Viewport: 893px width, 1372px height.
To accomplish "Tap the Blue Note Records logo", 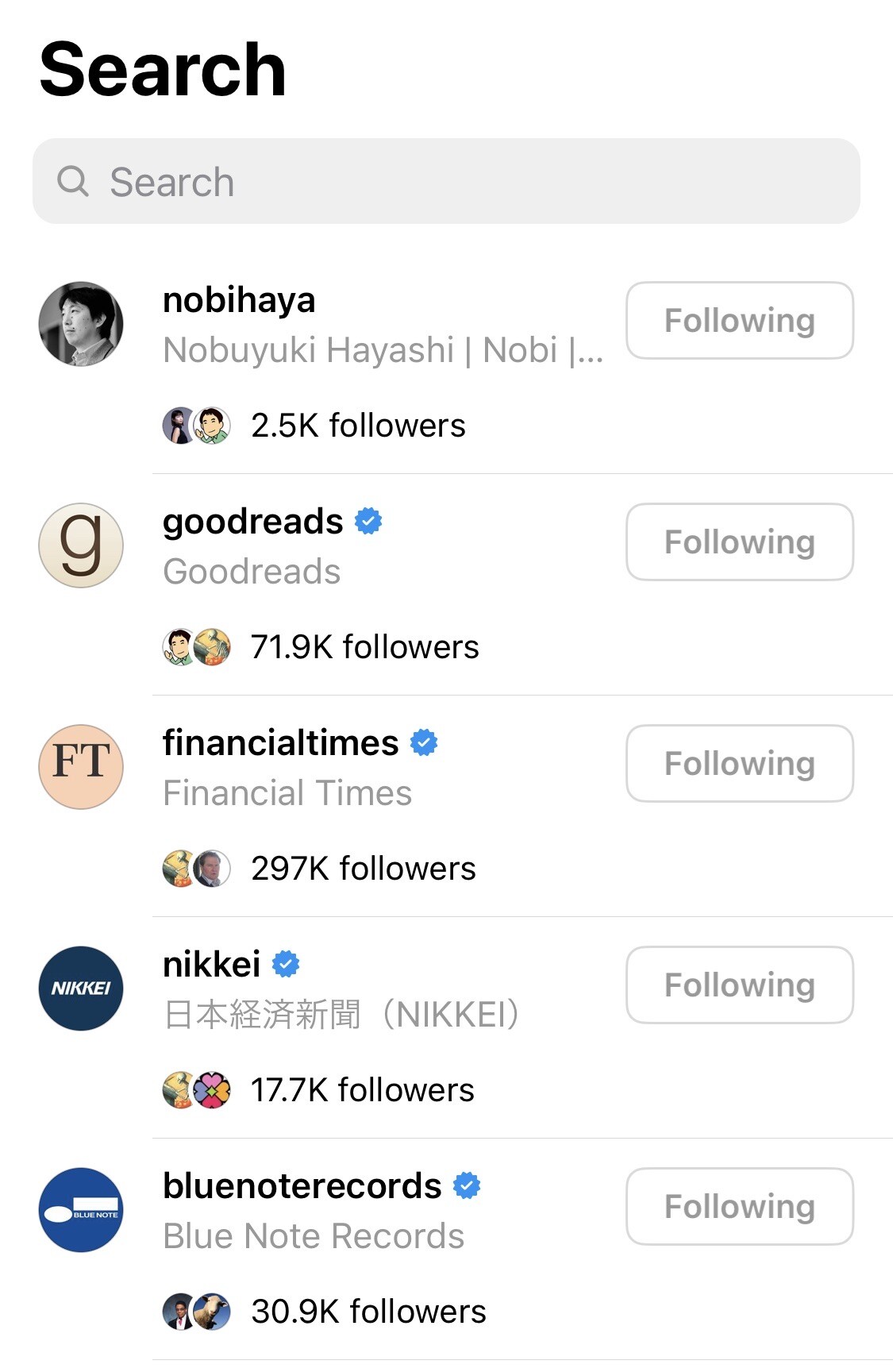I will click(x=81, y=1210).
